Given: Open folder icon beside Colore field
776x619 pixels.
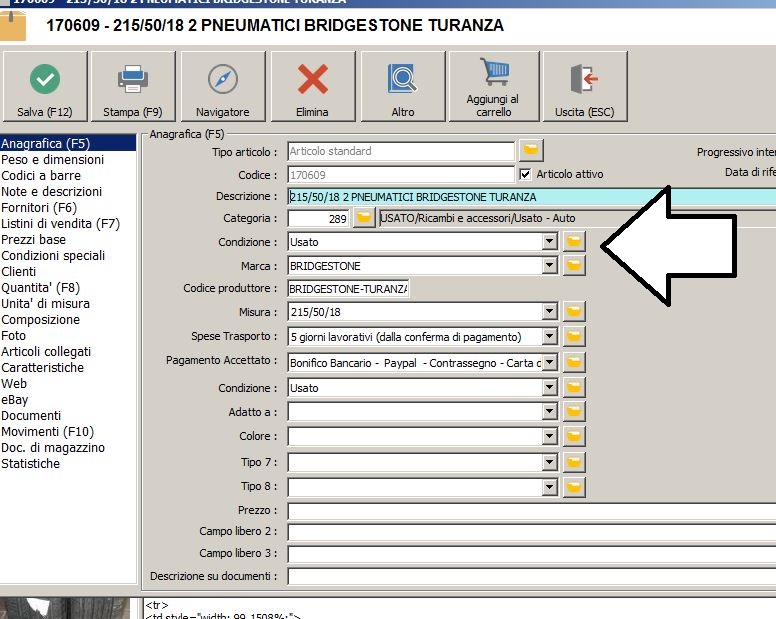Looking at the screenshot, I should point(574,436).
